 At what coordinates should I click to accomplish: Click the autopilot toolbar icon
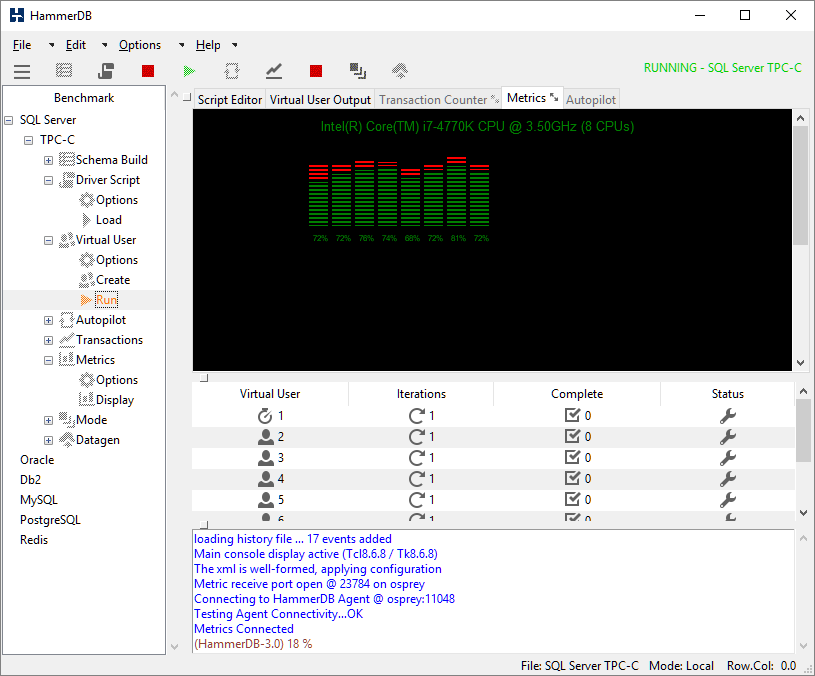coord(232,71)
